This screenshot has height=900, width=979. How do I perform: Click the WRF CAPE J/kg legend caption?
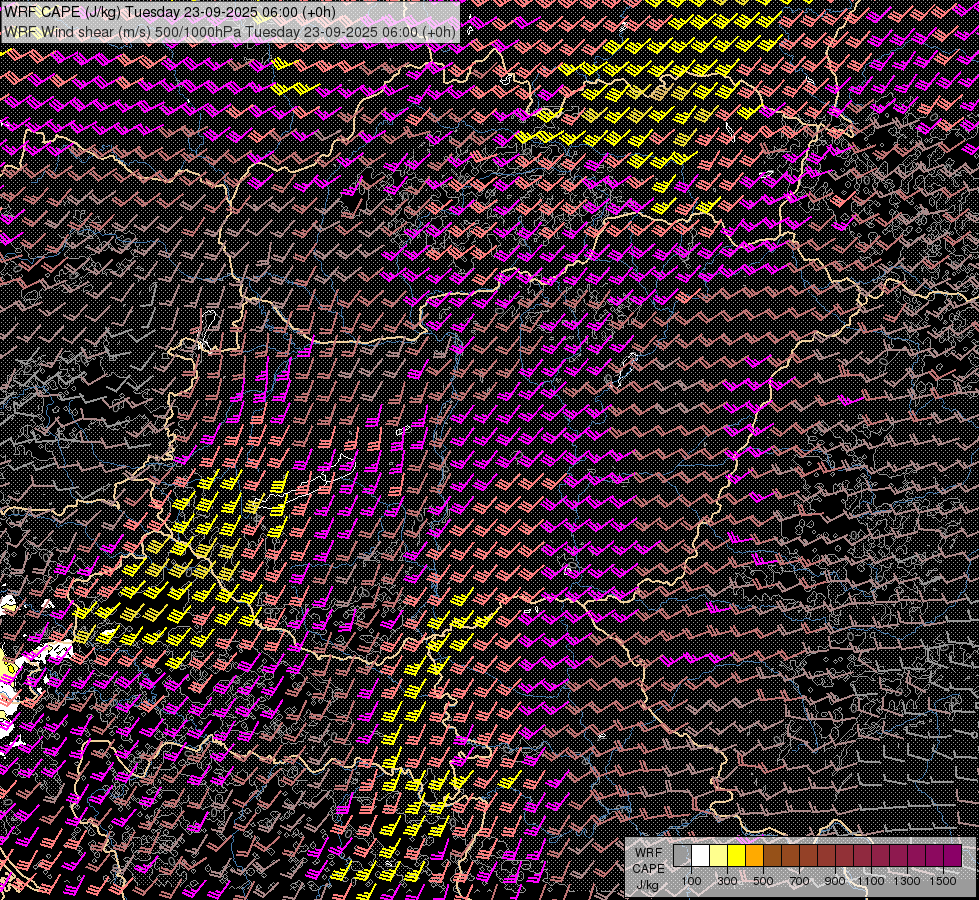click(x=648, y=868)
